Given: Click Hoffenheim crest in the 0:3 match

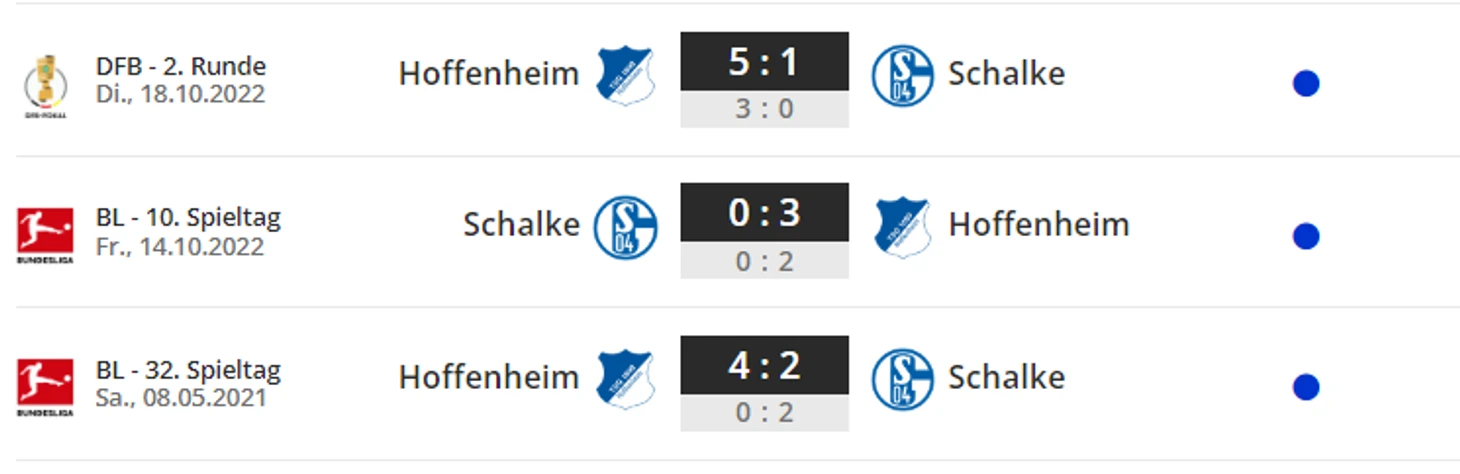Looking at the screenshot, I should coord(902,227).
